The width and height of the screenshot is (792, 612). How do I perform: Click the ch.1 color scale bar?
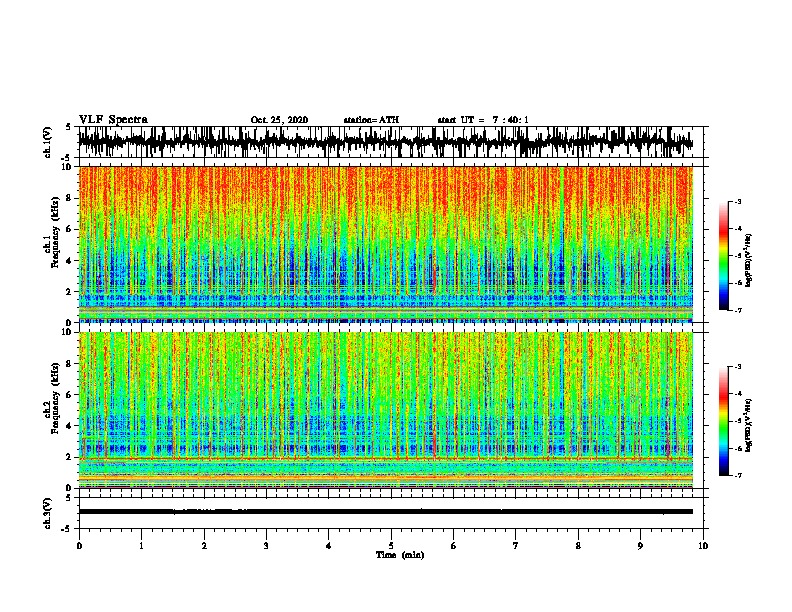point(723,256)
